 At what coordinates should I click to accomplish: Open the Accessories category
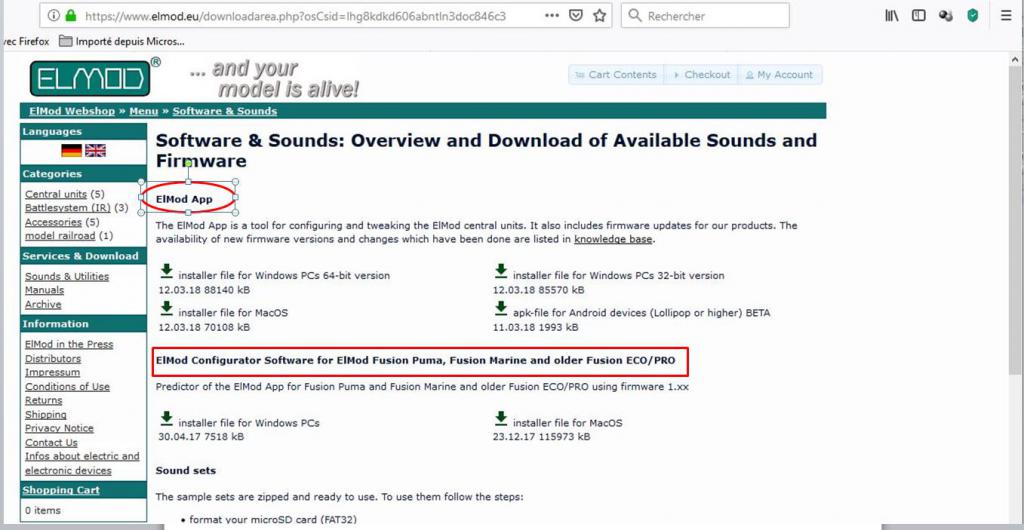[x=53, y=223]
